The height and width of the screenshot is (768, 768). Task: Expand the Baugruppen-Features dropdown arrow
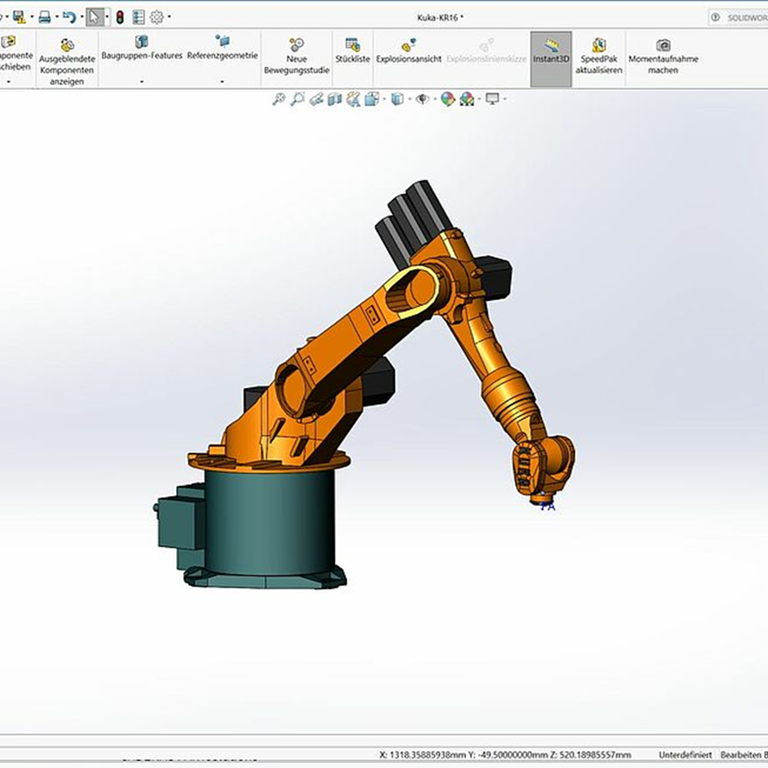142,82
